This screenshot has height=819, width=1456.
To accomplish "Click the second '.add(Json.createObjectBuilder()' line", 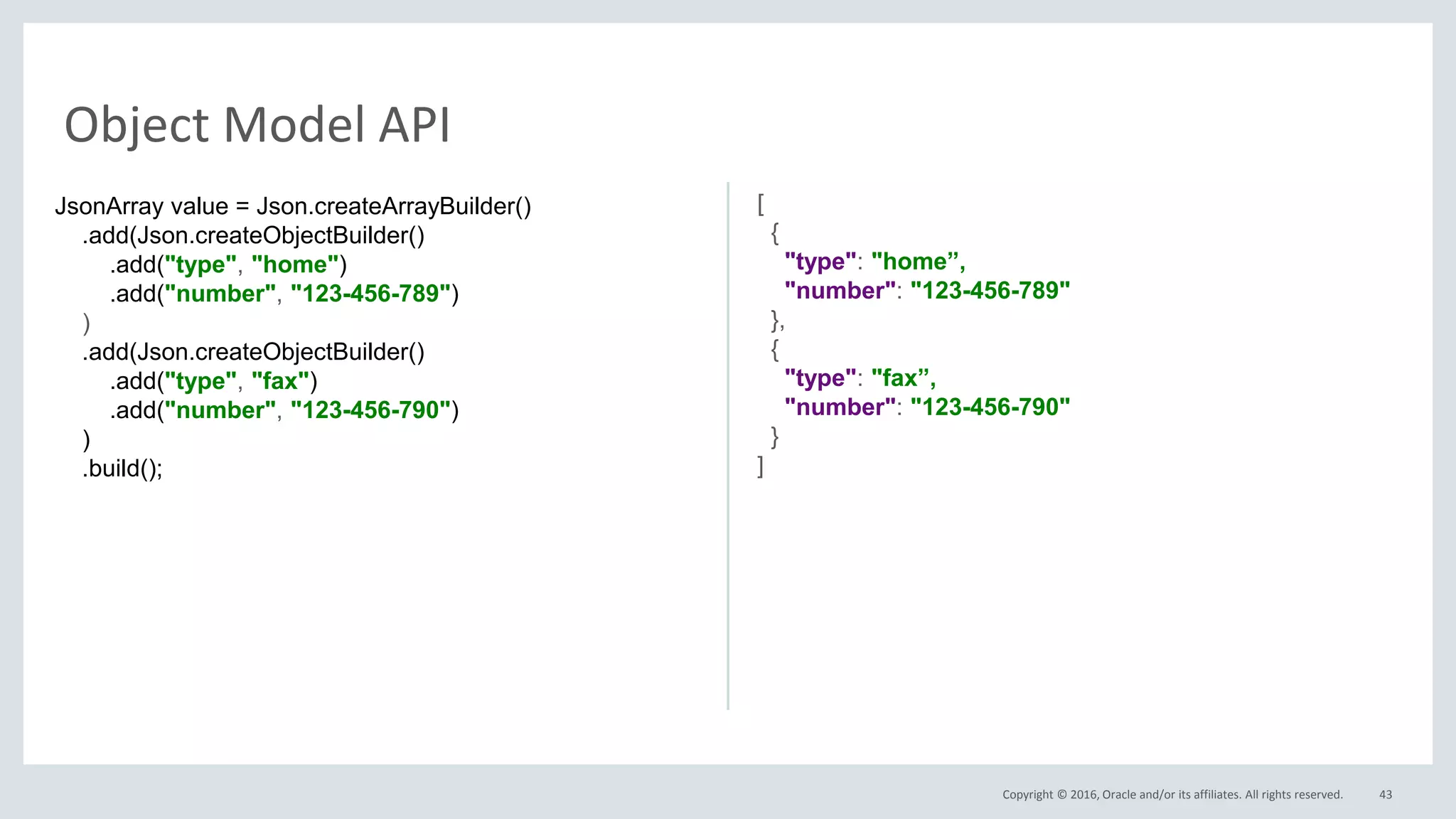I will [x=253, y=352].
